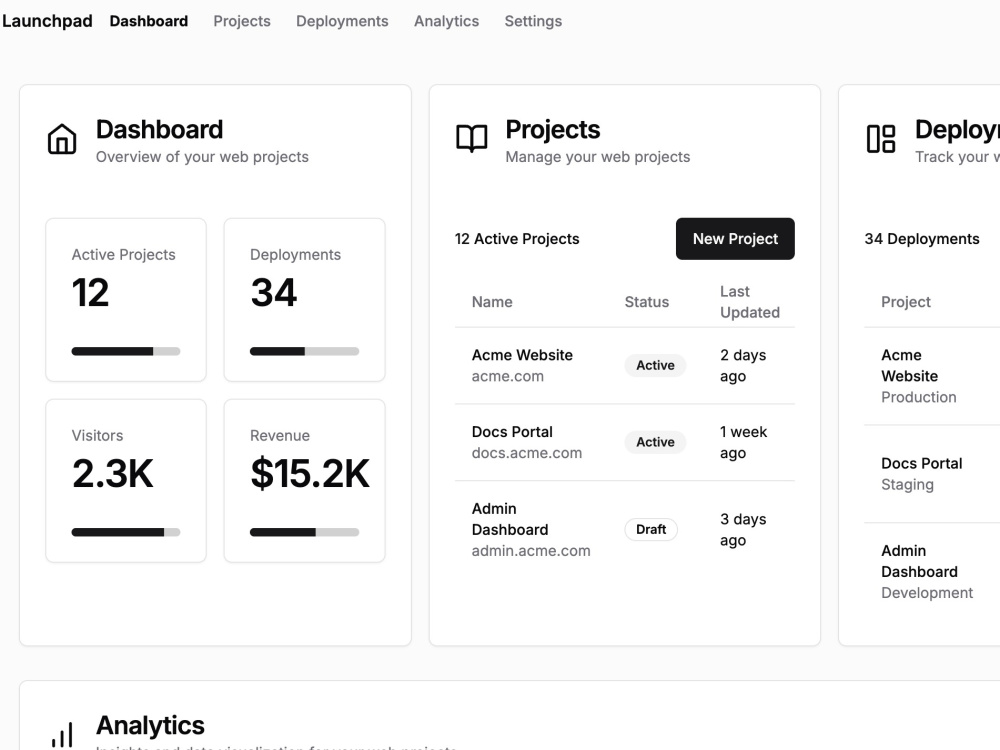Click the Active Projects progress bar
Image resolution: width=1000 pixels, height=750 pixels.
pos(126,351)
